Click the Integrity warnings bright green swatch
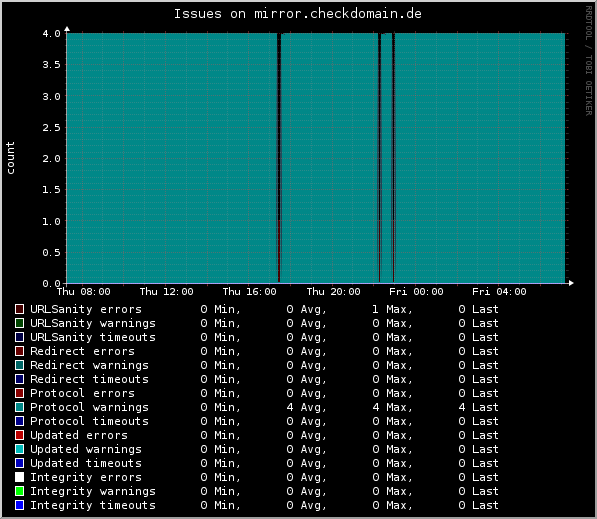Viewport: 597px width, 519px height. click(19, 491)
